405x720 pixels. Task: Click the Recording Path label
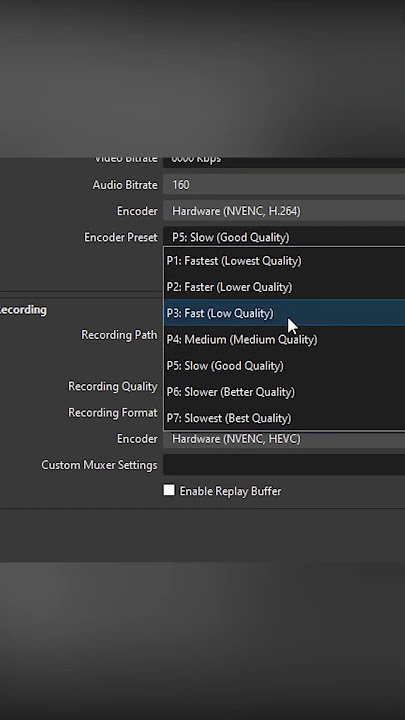coord(119,335)
